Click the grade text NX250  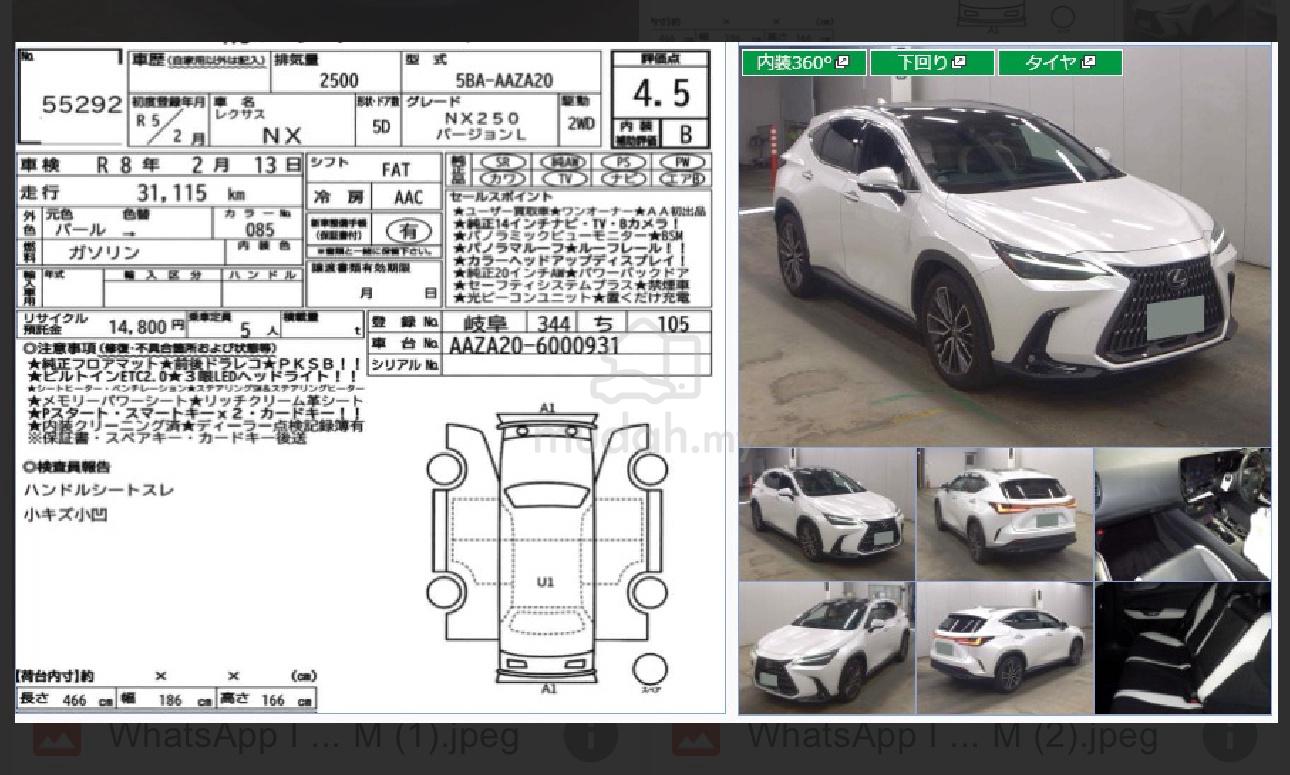[x=482, y=118]
